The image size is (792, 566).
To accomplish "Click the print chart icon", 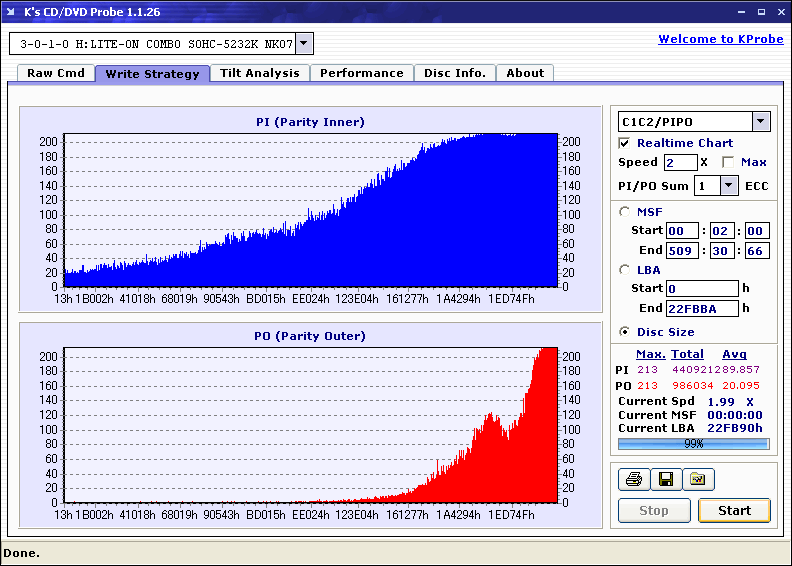I will (x=634, y=479).
